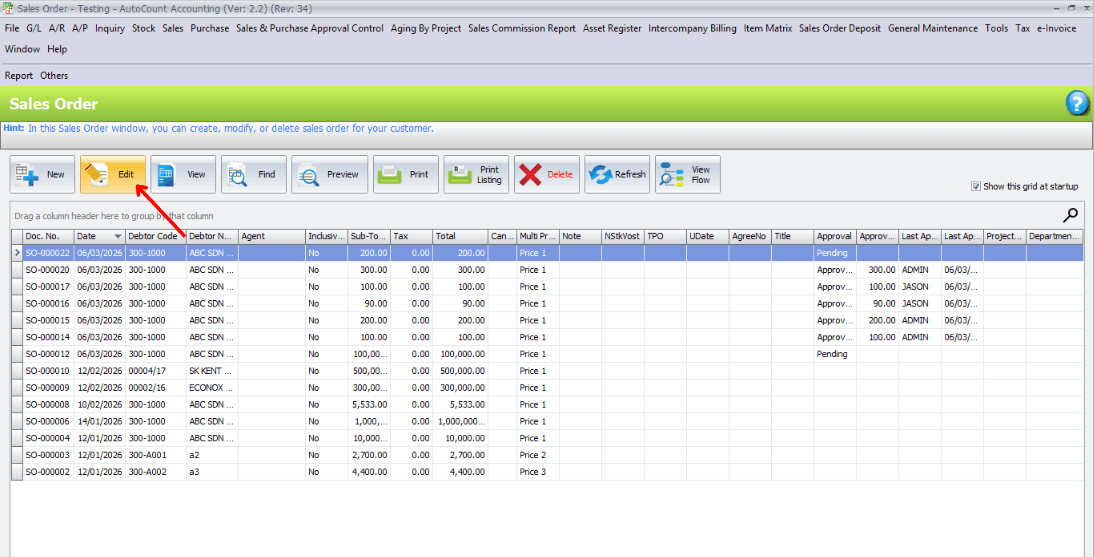
Task: Open Sales Commission Report menu
Action: (522, 29)
